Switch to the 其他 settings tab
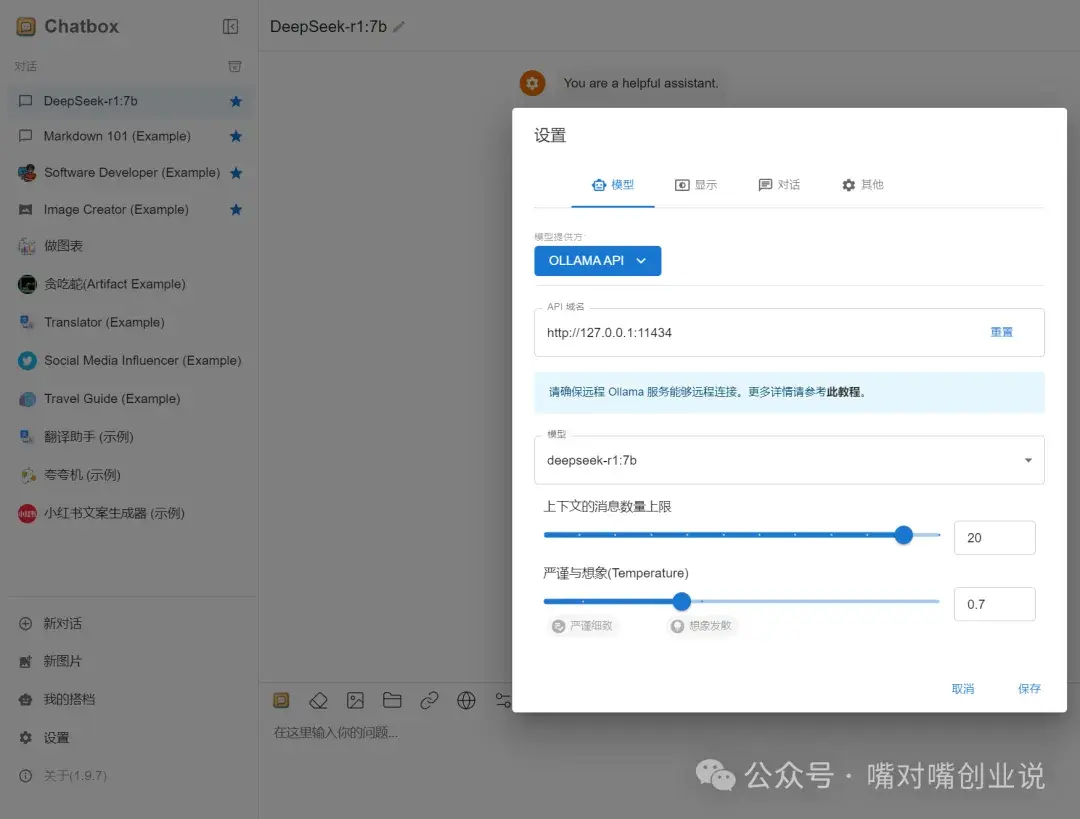Screen dimensions: 1080x819 point(862,185)
